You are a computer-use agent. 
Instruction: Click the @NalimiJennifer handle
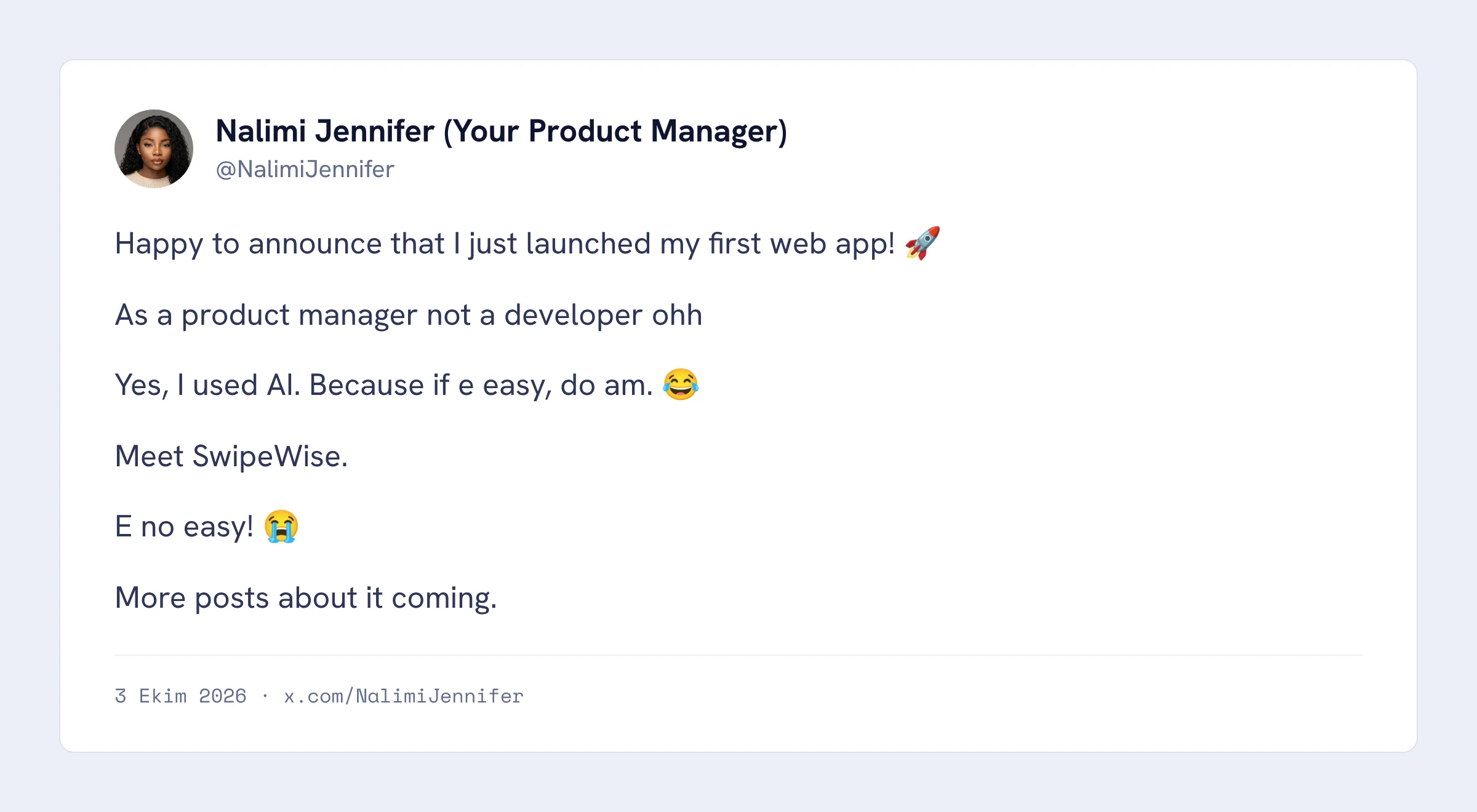(x=305, y=169)
